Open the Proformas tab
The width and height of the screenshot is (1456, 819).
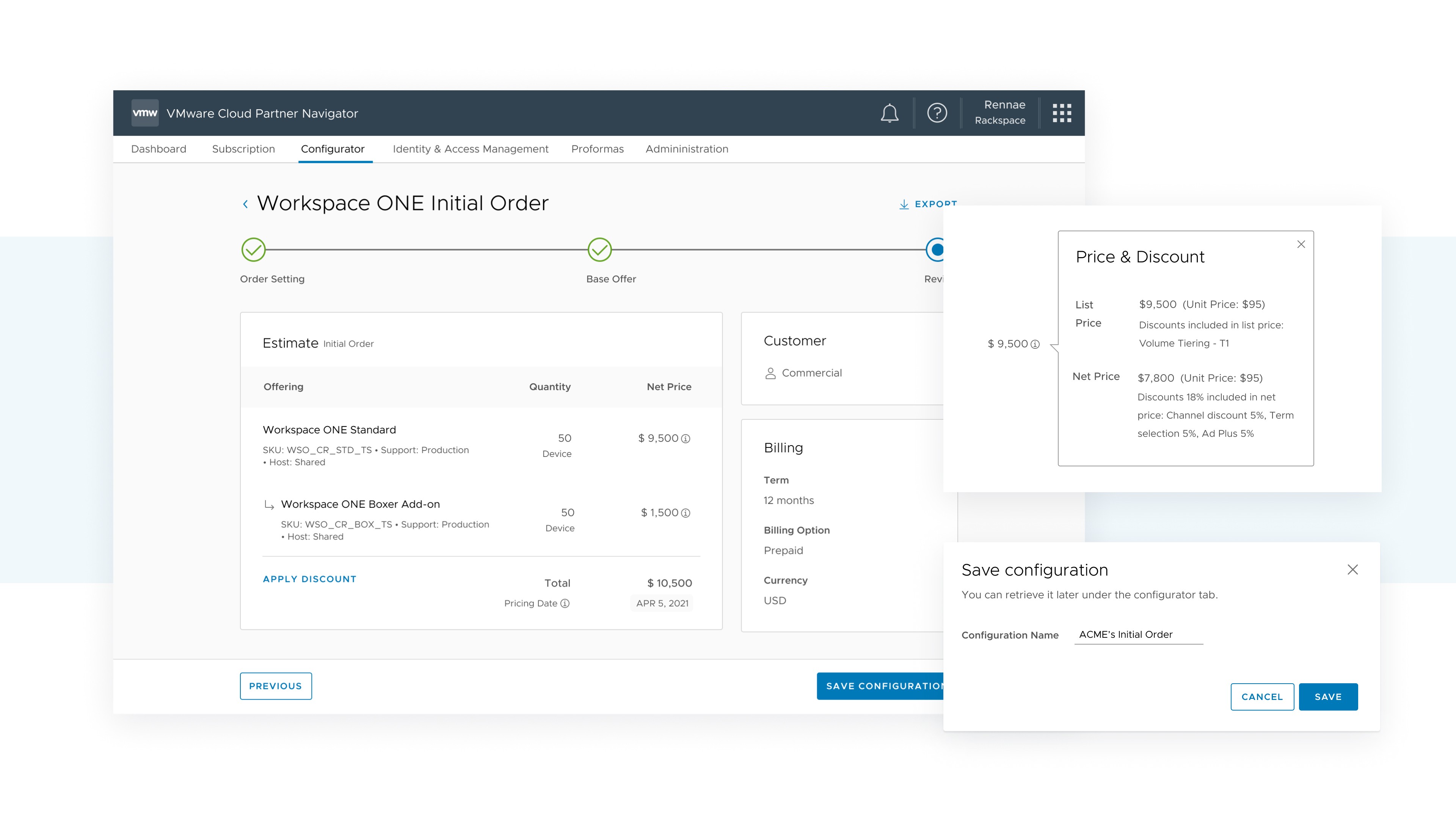pyautogui.click(x=597, y=149)
